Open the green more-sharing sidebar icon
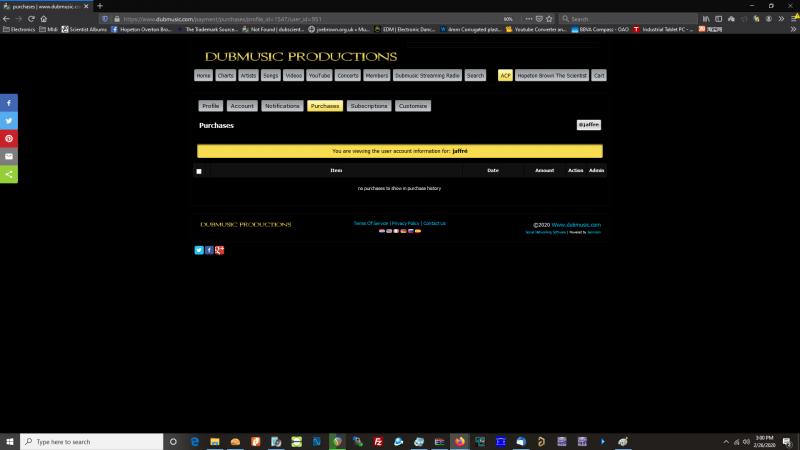The image size is (800, 450). tap(9, 174)
